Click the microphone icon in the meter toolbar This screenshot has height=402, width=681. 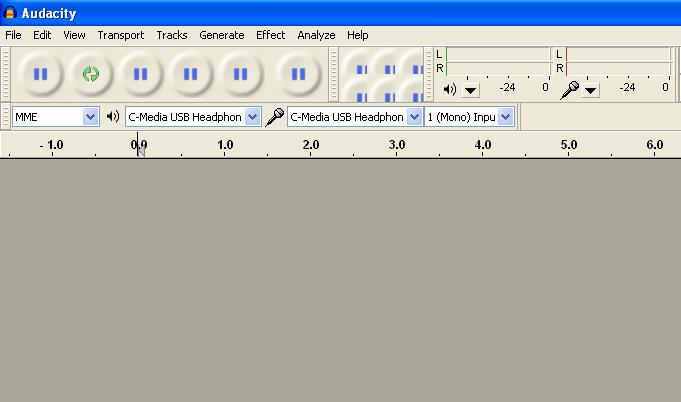click(x=569, y=90)
